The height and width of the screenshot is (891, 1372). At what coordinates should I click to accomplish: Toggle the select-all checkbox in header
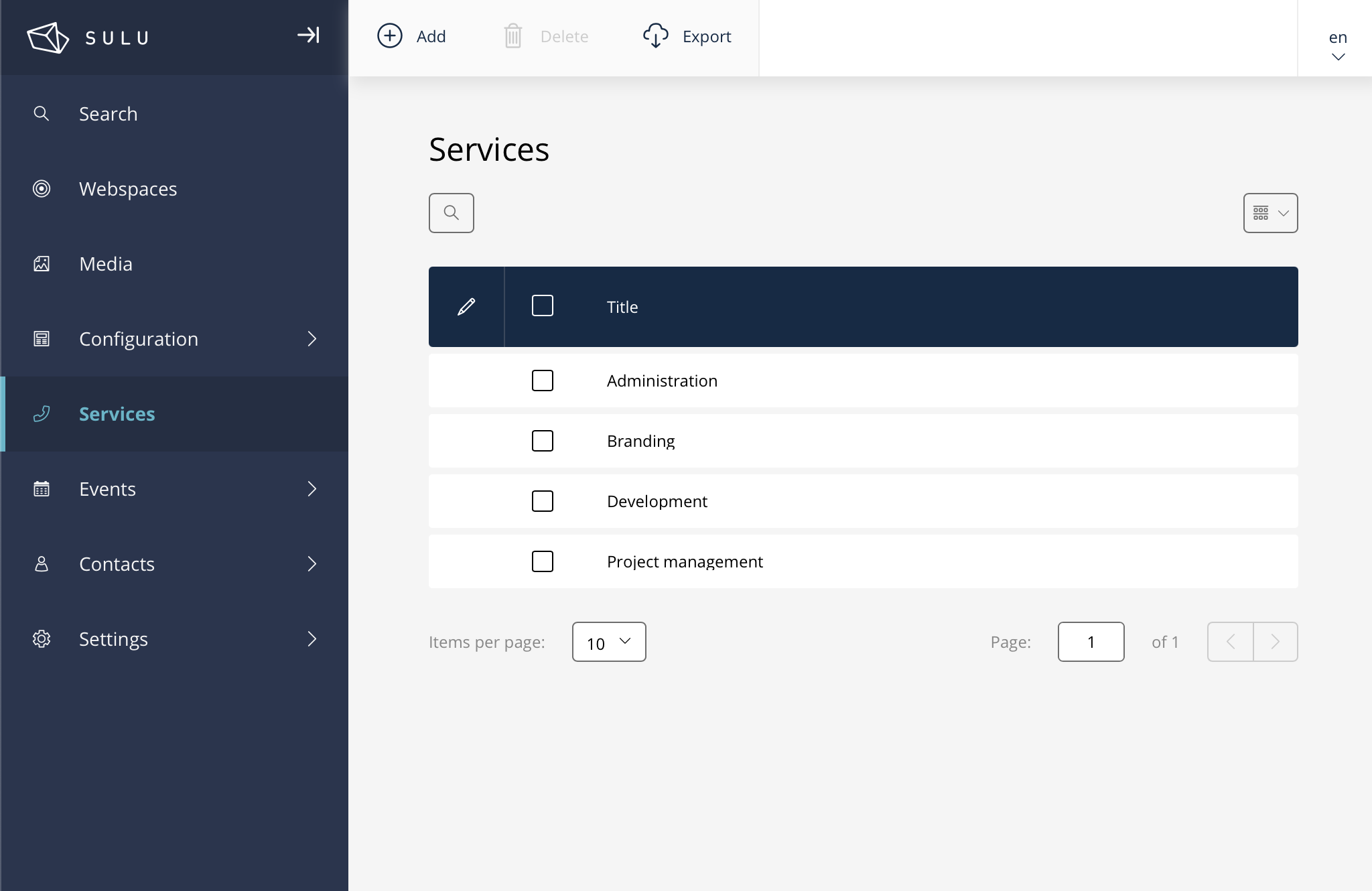point(542,306)
